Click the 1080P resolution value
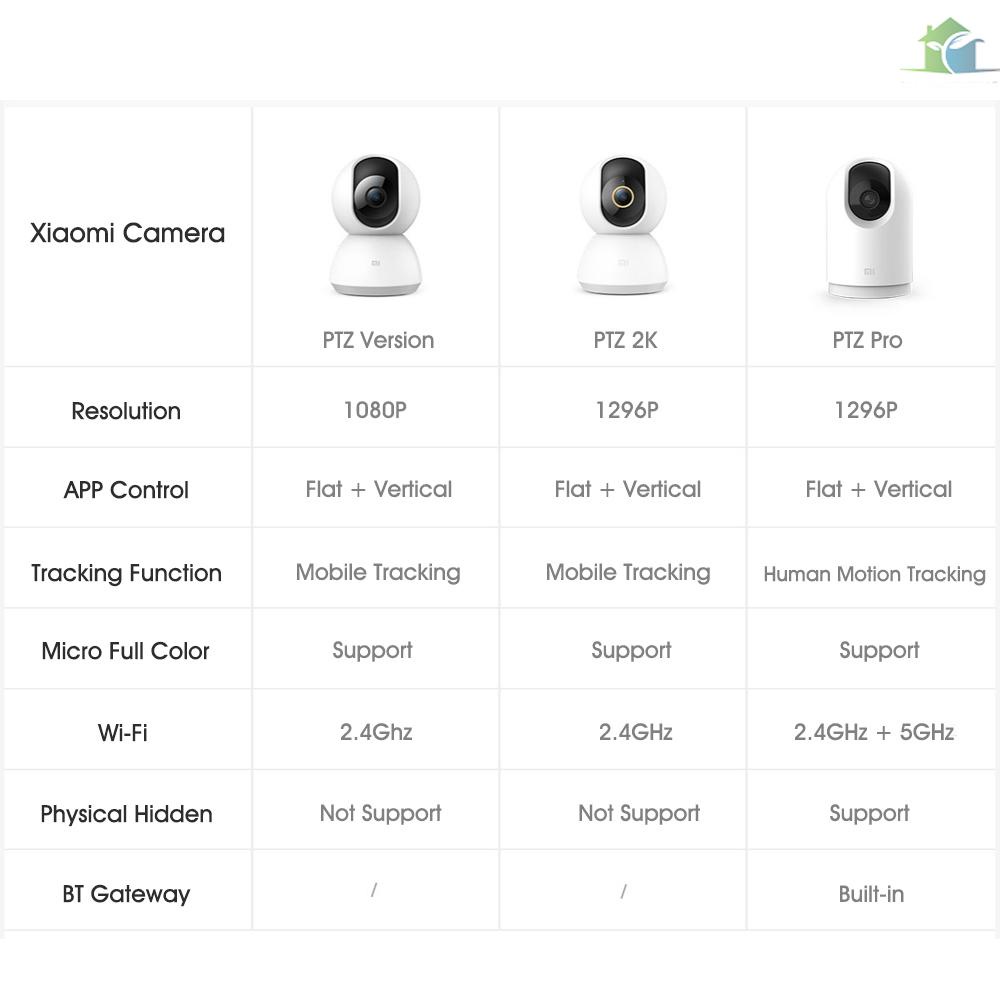Viewport: 1000px width, 1000px height. [375, 410]
